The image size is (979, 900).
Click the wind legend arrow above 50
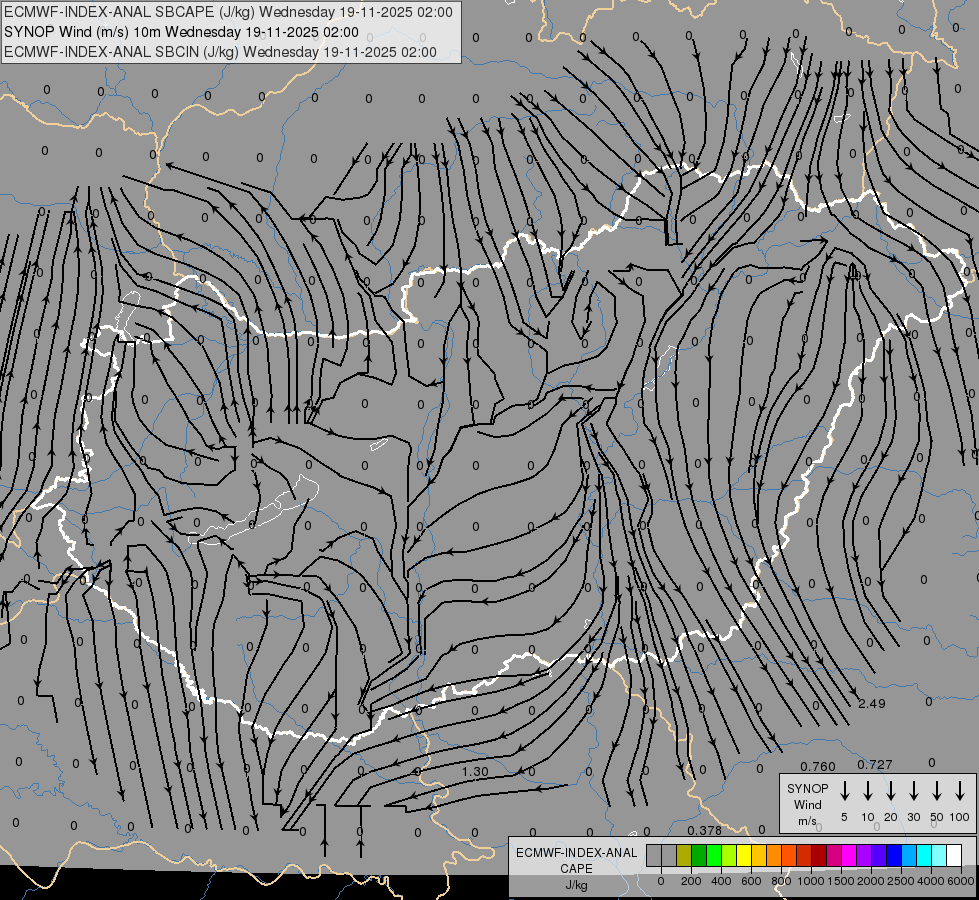pyautogui.click(x=937, y=790)
